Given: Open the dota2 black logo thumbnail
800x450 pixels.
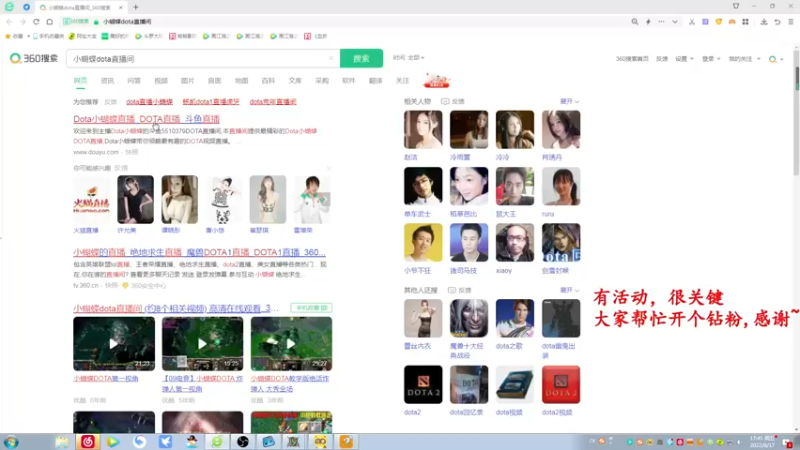Looking at the screenshot, I should tap(423, 384).
